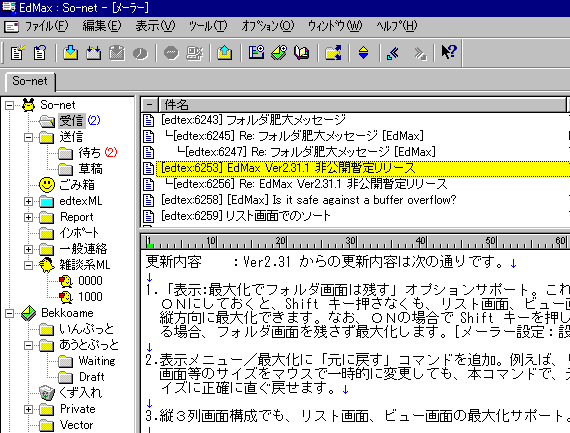The image size is (570, 433).
Task: Select the 草稿 drafts folder
Action: [91, 169]
